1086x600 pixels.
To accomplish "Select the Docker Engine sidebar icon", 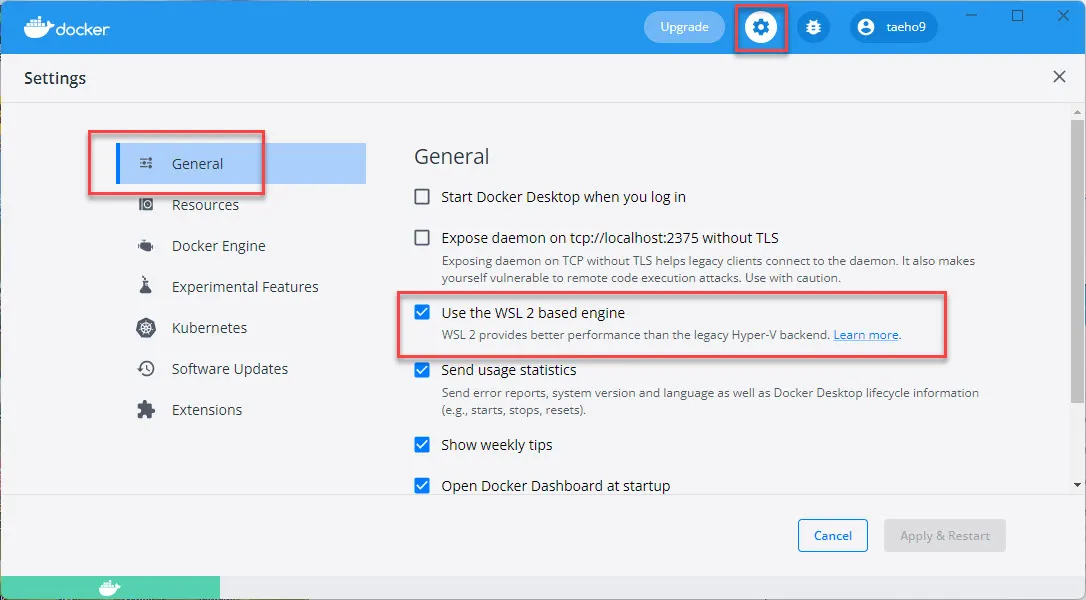I will 145,245.
